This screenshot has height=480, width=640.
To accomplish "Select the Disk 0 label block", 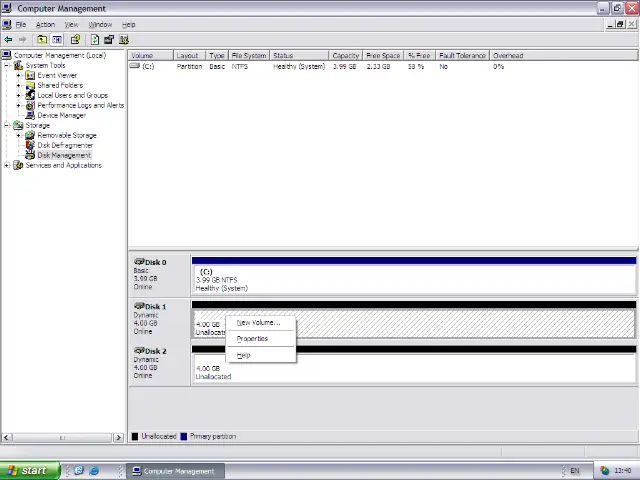I will click(159, 275).
